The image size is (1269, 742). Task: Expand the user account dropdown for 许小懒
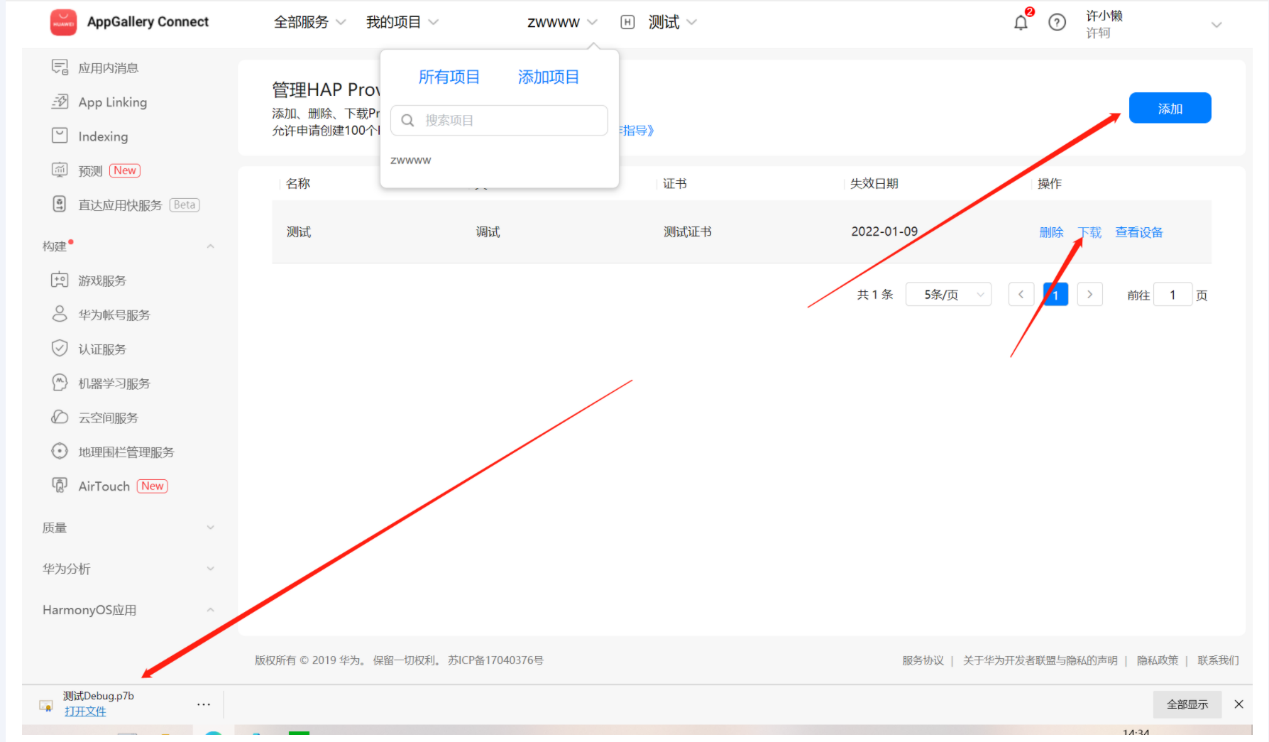1217,25
